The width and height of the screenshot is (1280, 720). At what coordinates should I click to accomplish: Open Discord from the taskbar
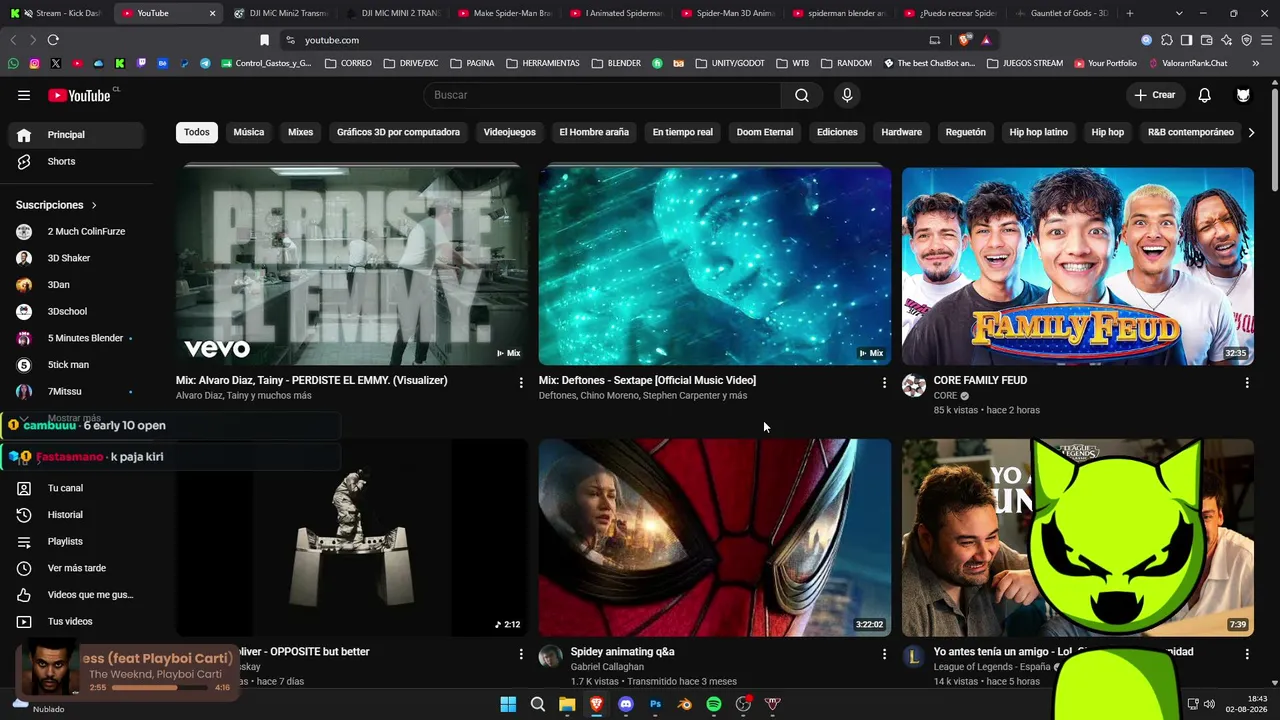[x=626, y=704]
